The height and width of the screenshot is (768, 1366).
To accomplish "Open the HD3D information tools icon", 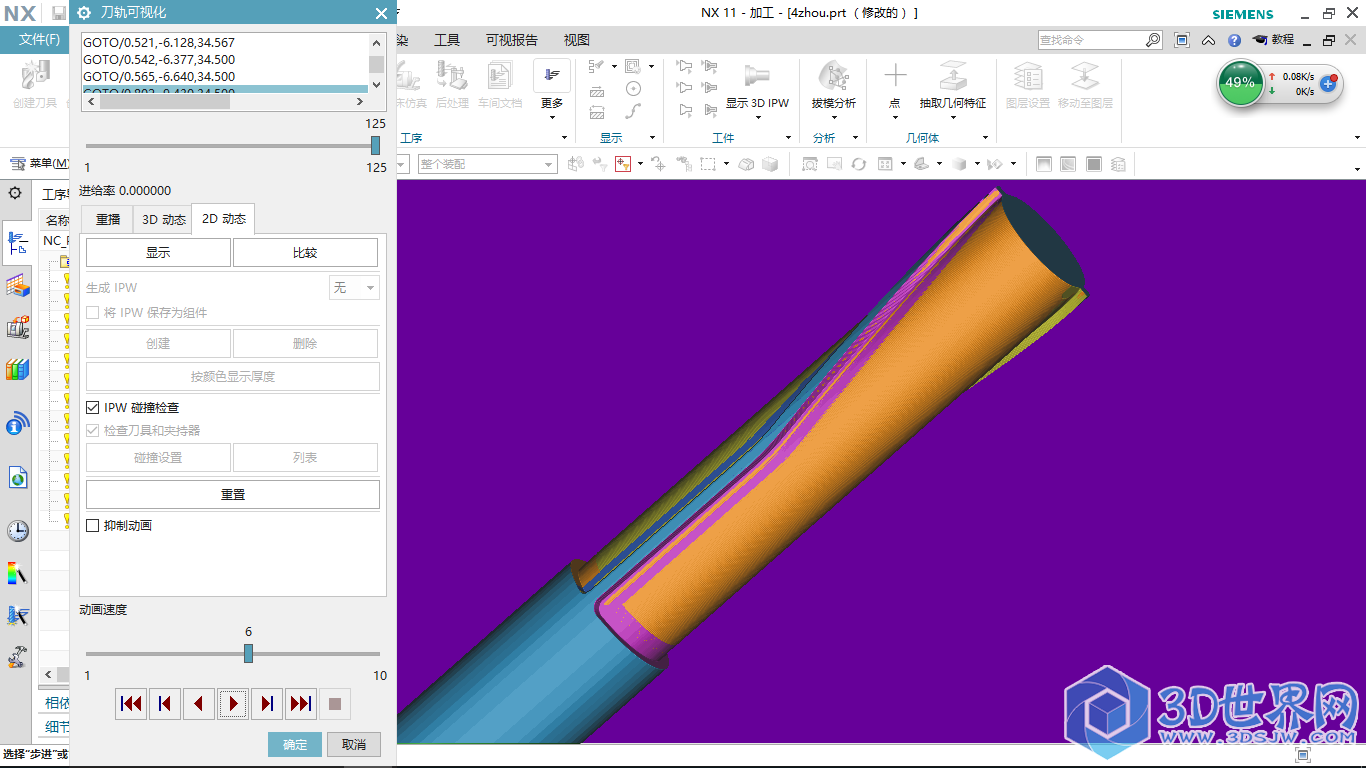I will point(17,424).
